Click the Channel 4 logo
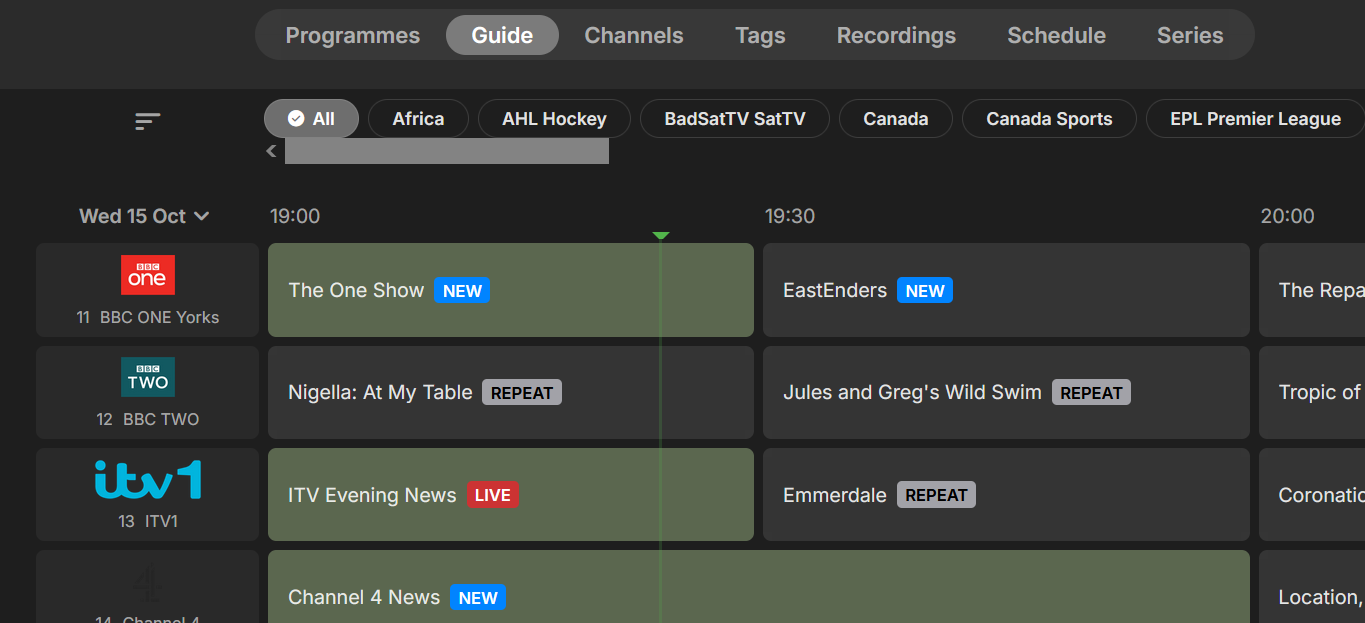1365x623 pixels. pos(148,582)
